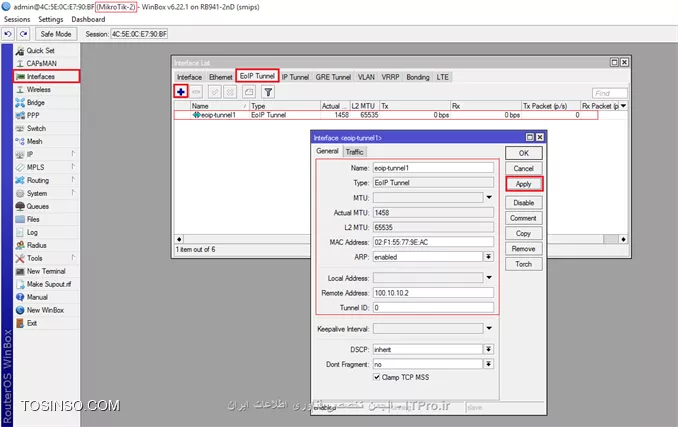This screenshot has width=678, height=427.
Task: Expand the Tools submenu
Action: [x=73, y=257]
